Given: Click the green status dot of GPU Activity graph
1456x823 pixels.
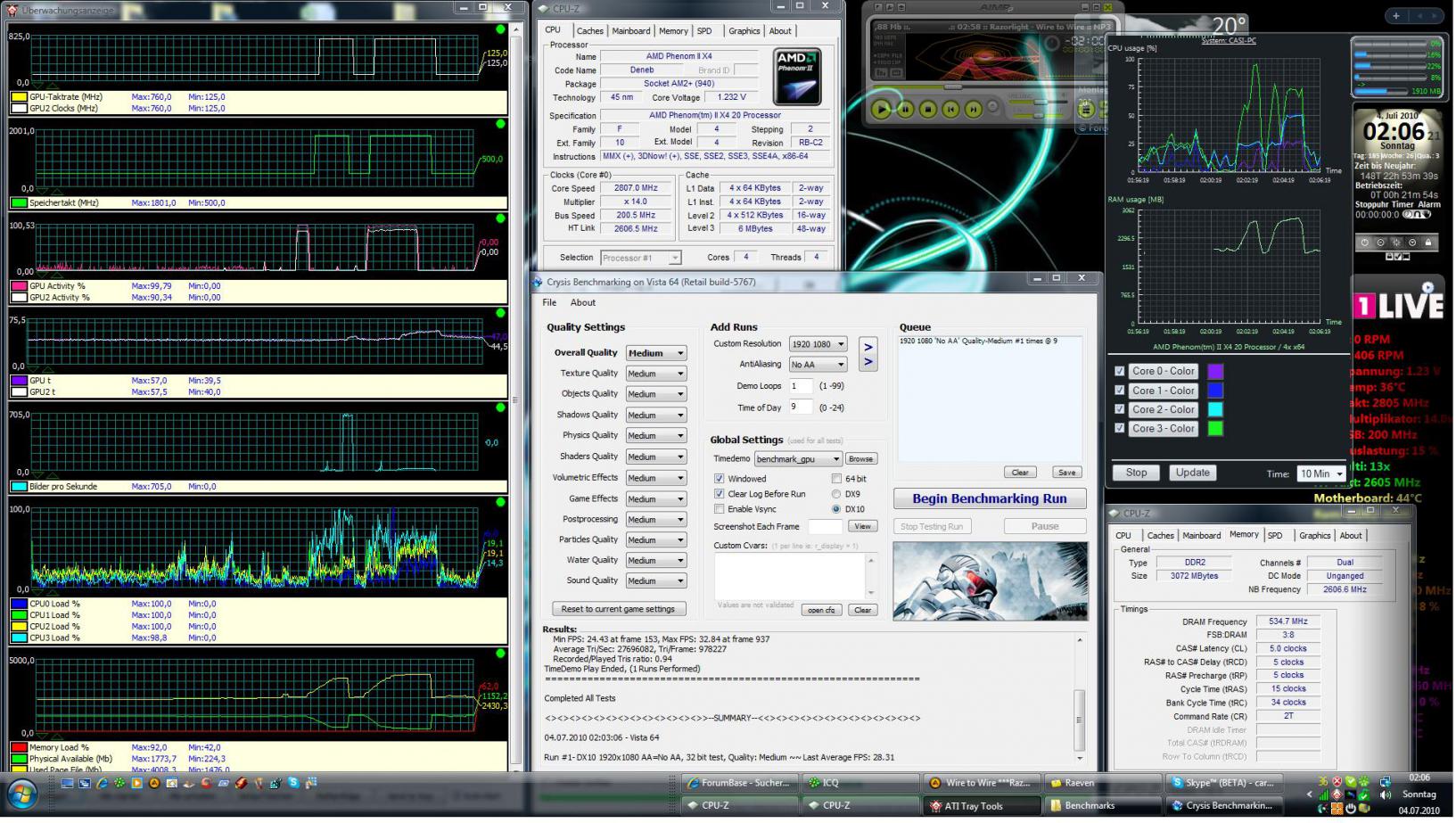Looking at the screenshot, I should pos(500,218).
